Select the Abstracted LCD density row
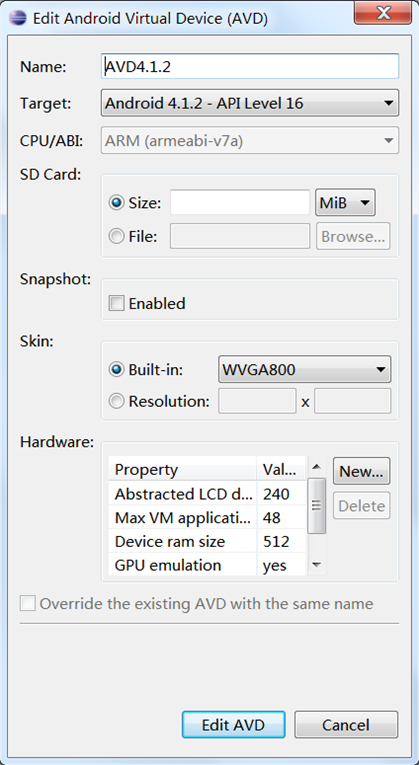Viewport: 419px width, 765px height. coord(207,494)
